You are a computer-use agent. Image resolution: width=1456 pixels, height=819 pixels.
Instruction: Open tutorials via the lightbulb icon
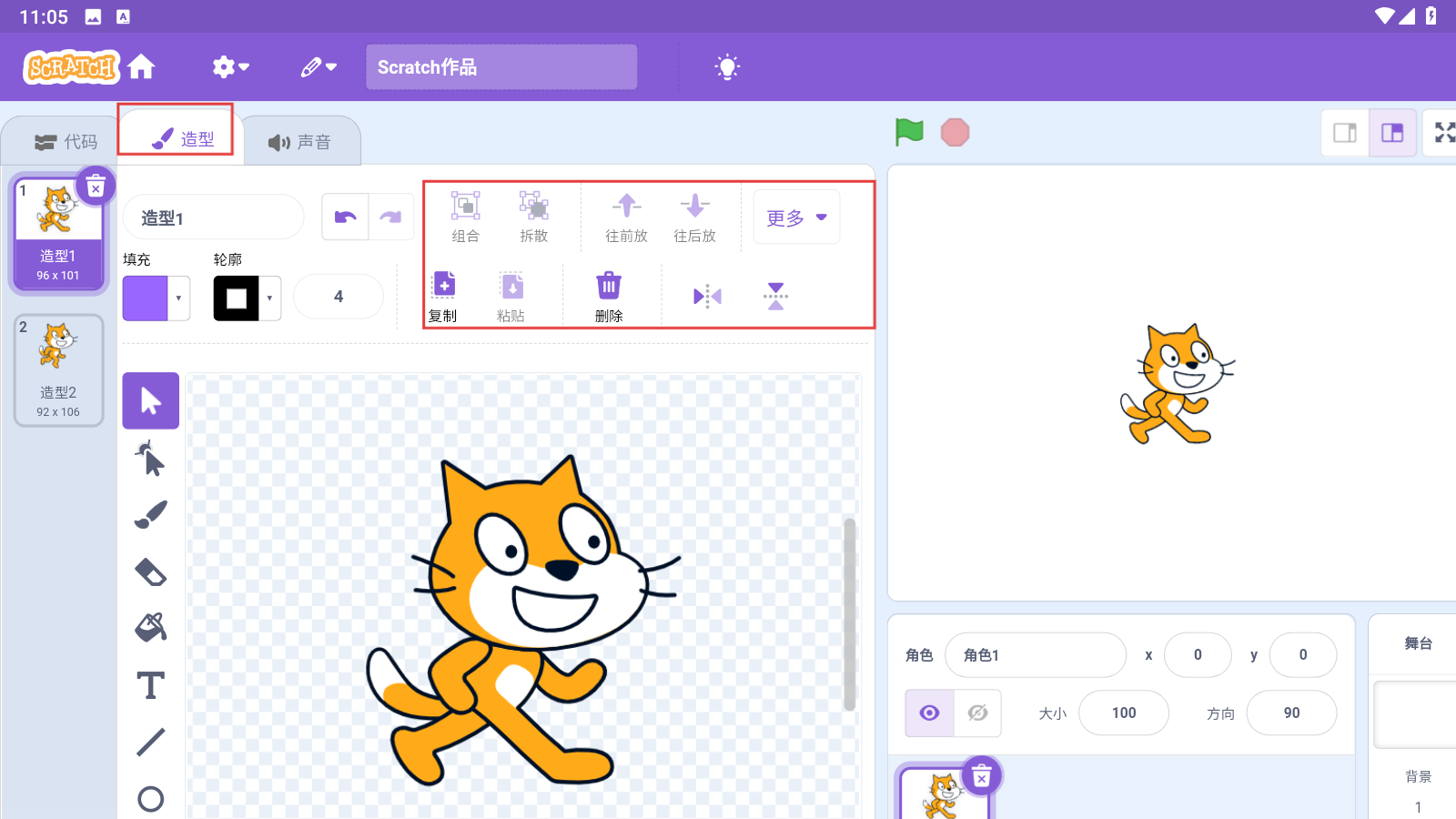(x=727, y=66)
